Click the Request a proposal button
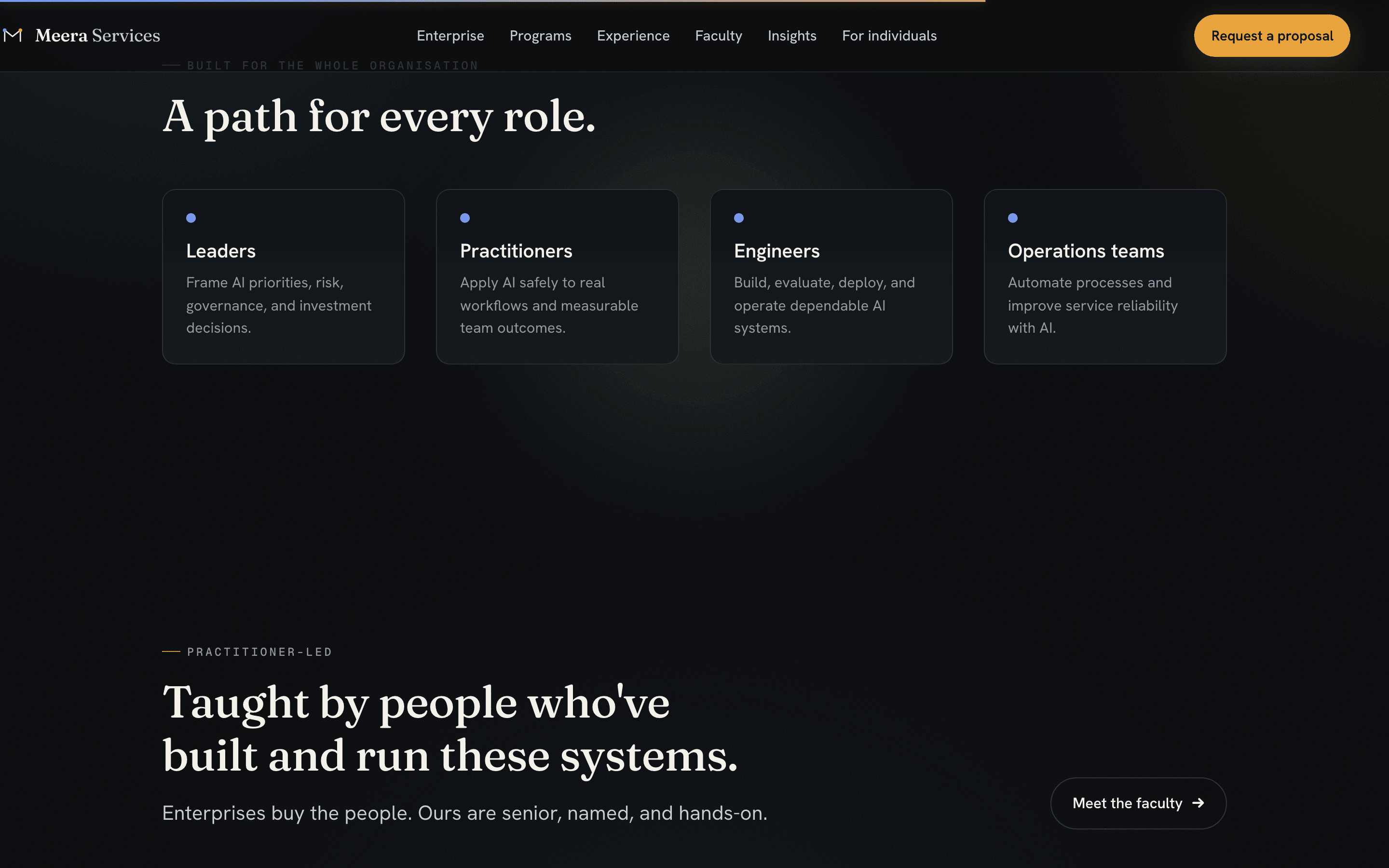The width and height of the screenshot is (1389, 868). click(x=1272, y=36)
